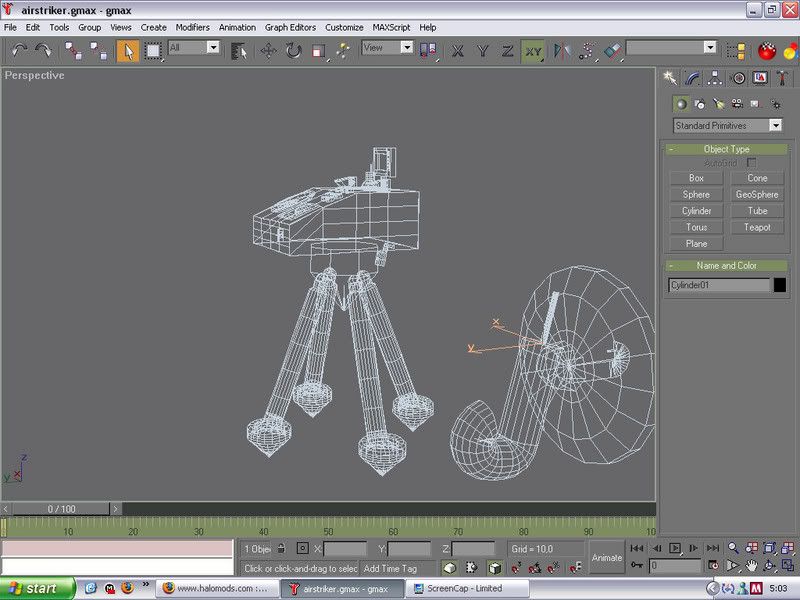The height and width of the screenshot is (600, 800).
Task: Activate the Mirror Selected Objects tool
Action: click(562, 51)
